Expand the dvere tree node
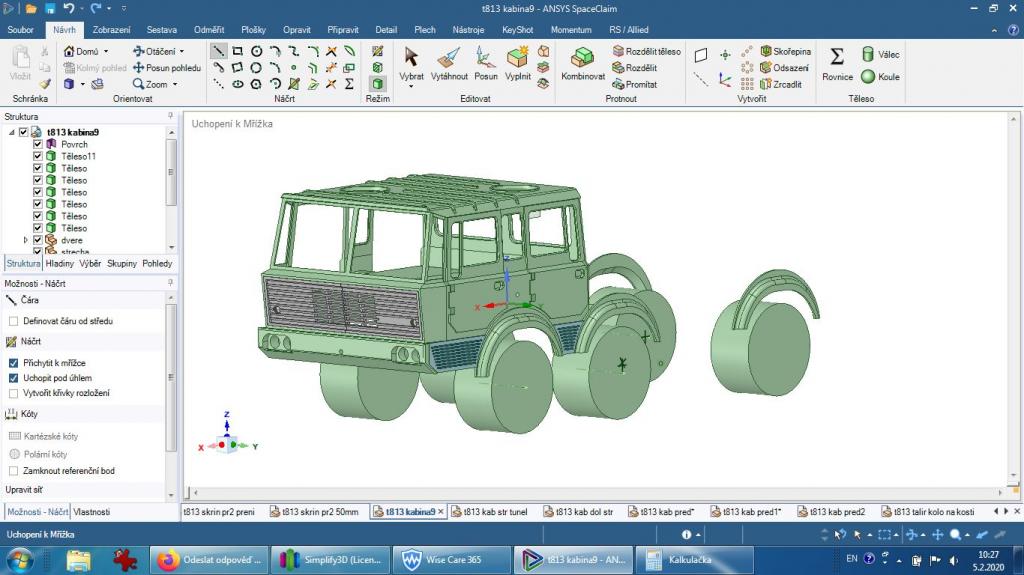 pyautogui.click(x=26, y=240)
